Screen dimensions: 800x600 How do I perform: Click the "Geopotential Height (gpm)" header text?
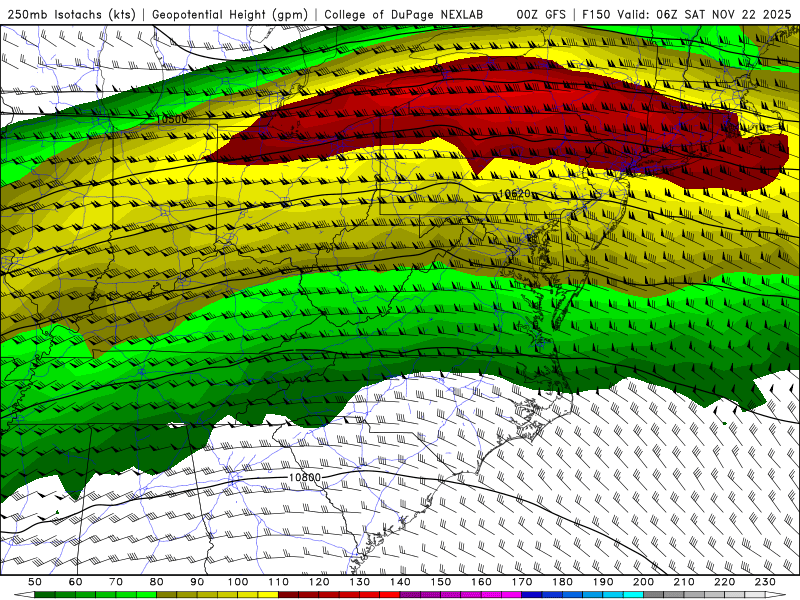click(230, 14)
